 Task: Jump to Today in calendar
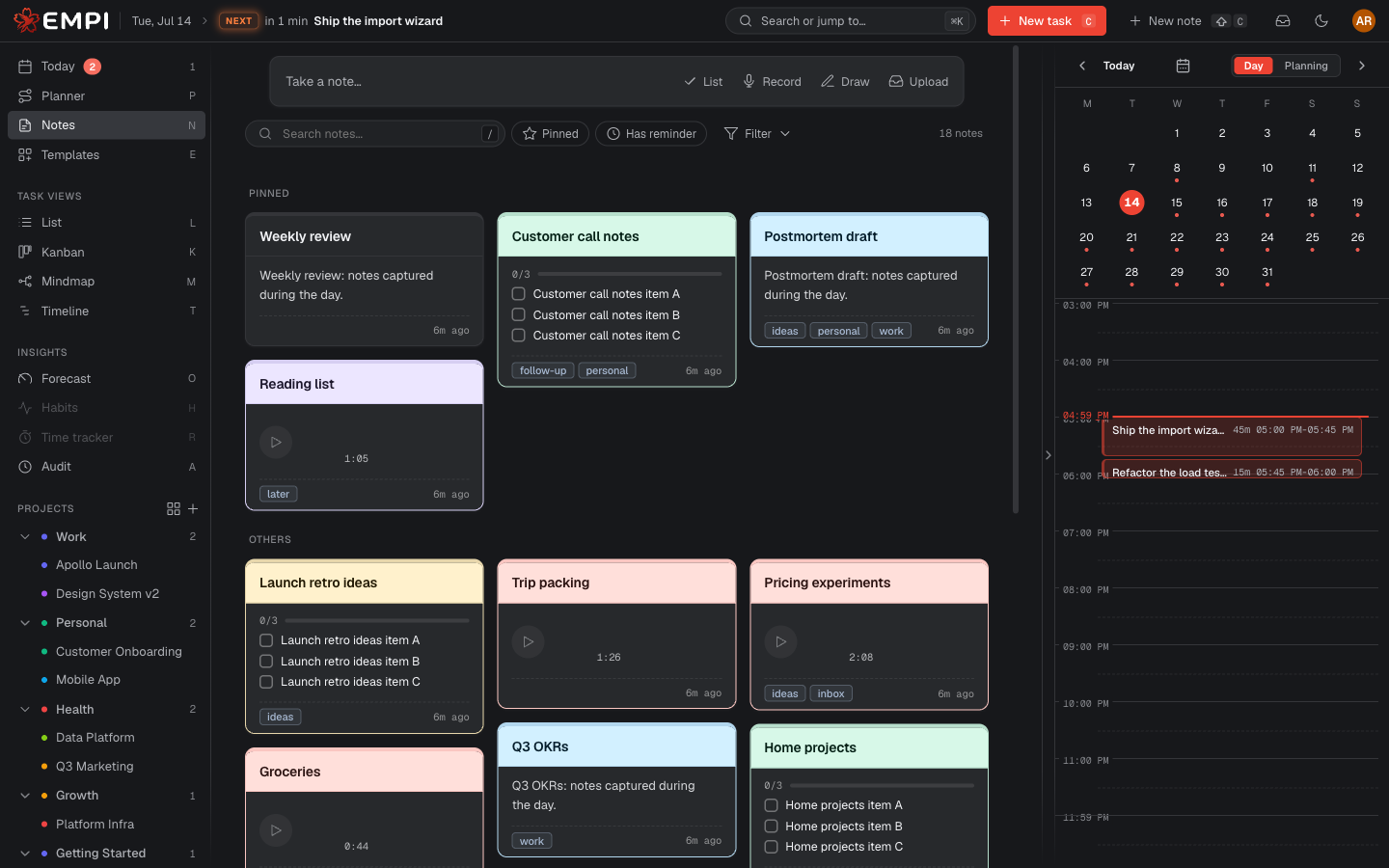1119,66
